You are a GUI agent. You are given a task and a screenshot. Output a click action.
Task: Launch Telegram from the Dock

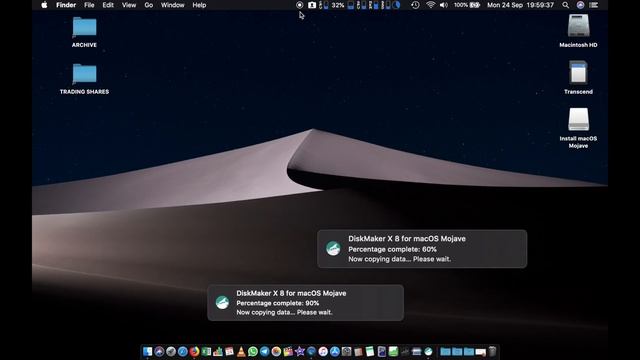(264, 351)
